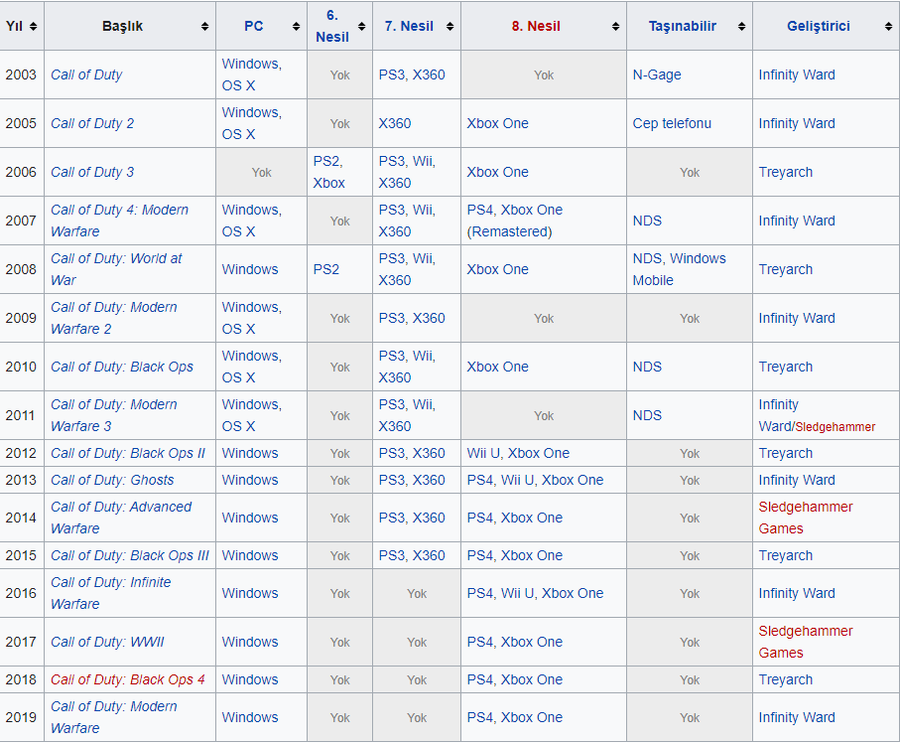This screenshot has height=743, width=900.
Task: Open the red 8. Nesil header link
Action: tap(536, 26)
